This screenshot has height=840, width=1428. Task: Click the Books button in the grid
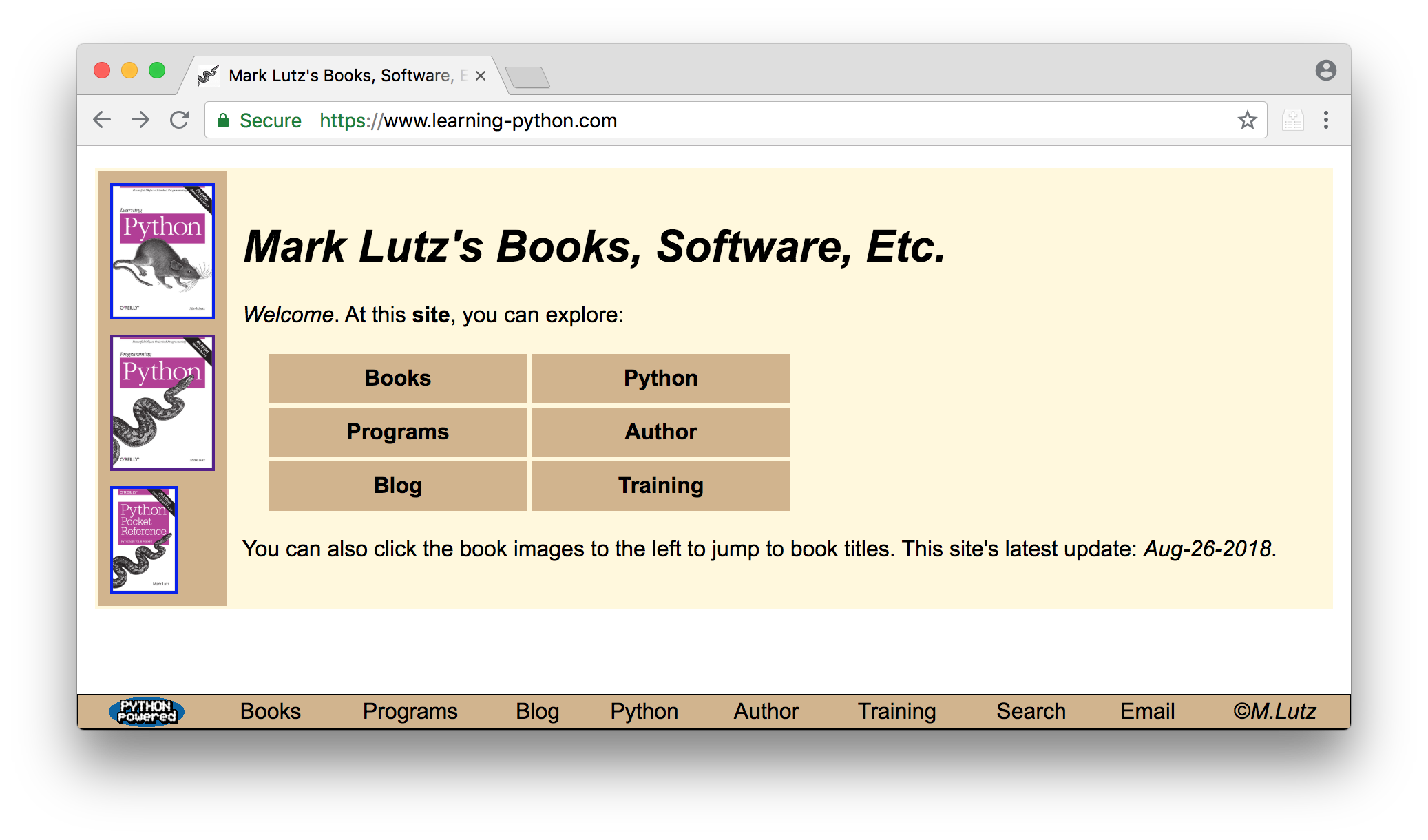(x=397, y=378)
